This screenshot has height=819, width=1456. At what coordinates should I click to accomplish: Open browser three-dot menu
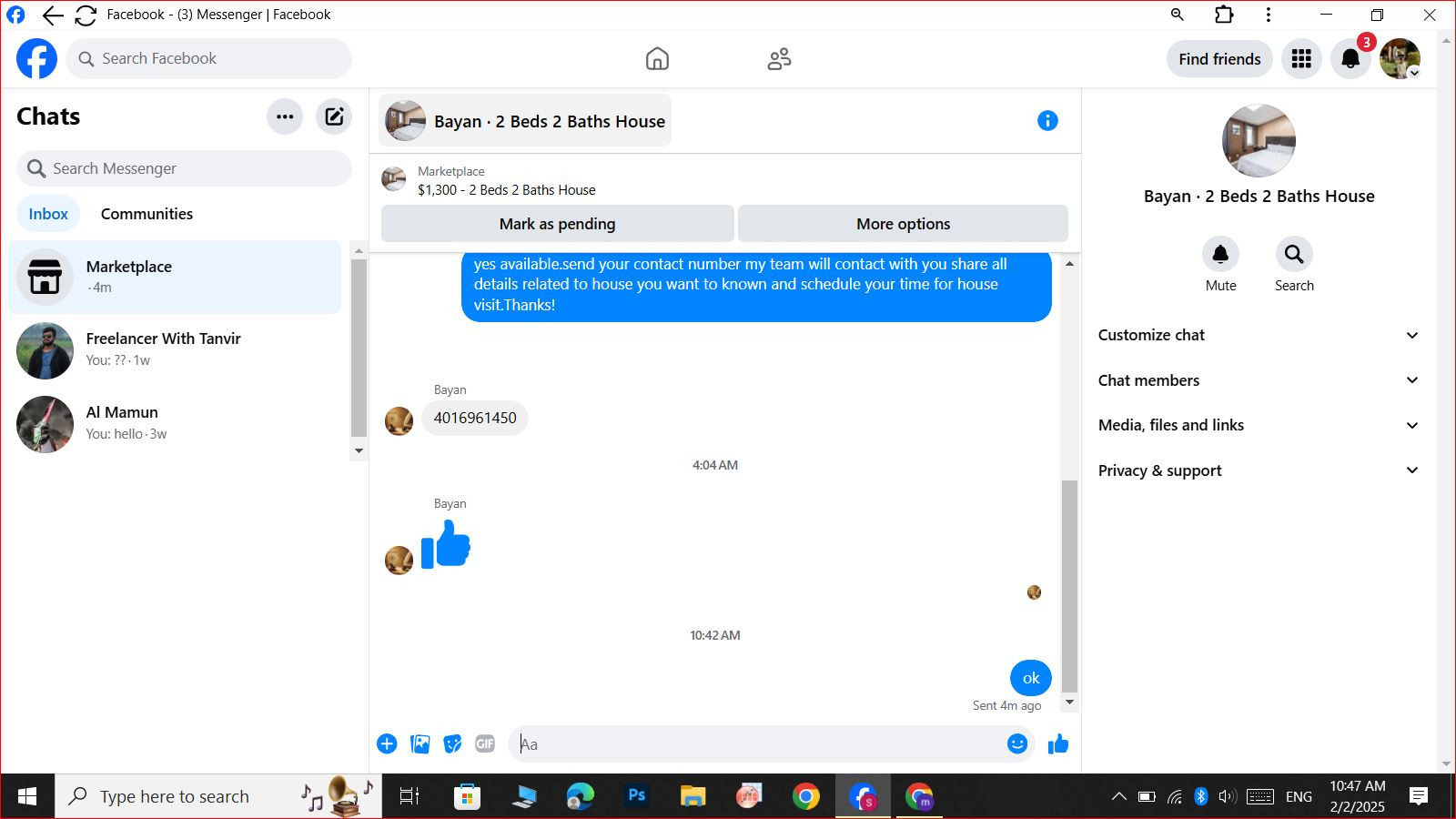click(1268, 15)
